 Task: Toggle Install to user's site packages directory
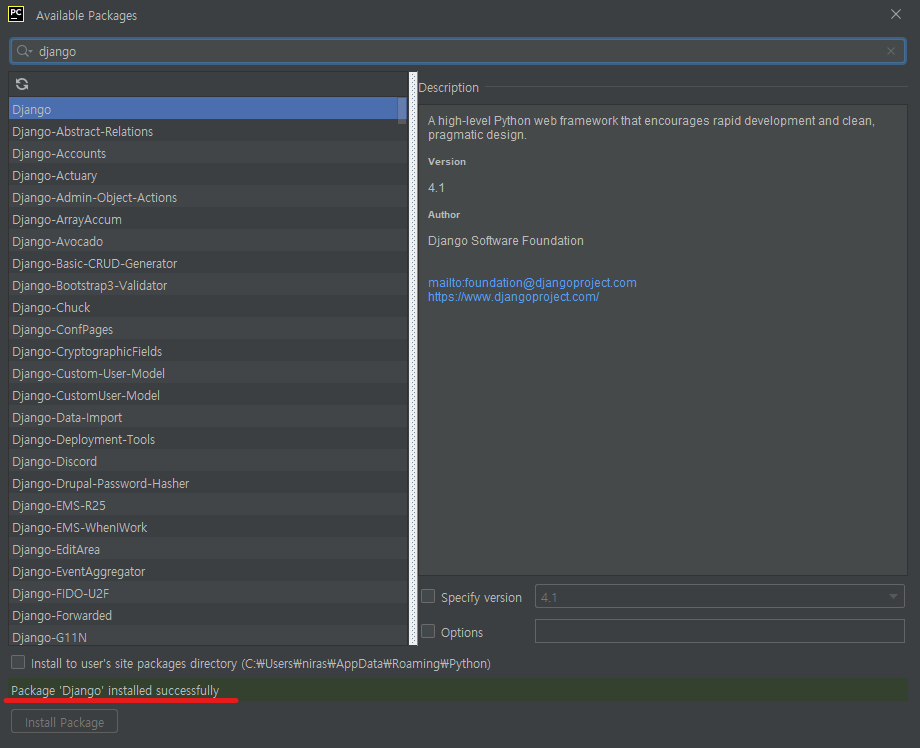point(18,662)
